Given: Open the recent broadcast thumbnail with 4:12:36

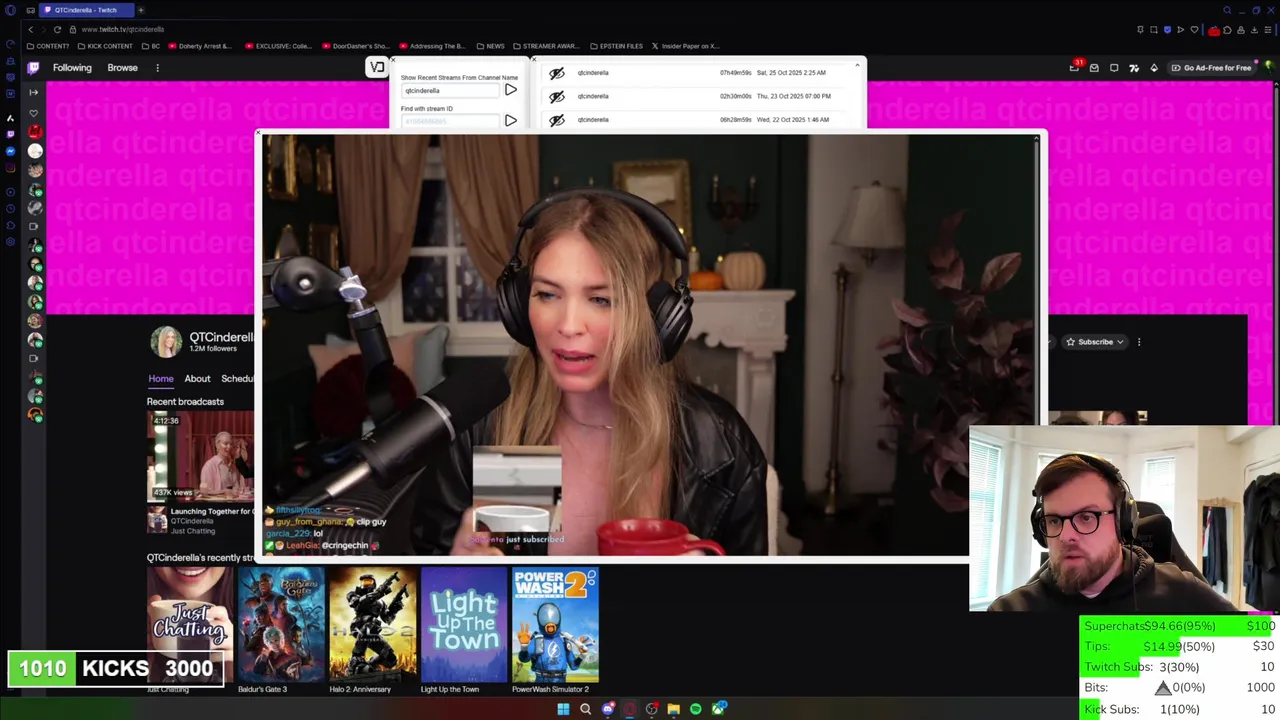Looking at the screenshot, I should point(200,457).
